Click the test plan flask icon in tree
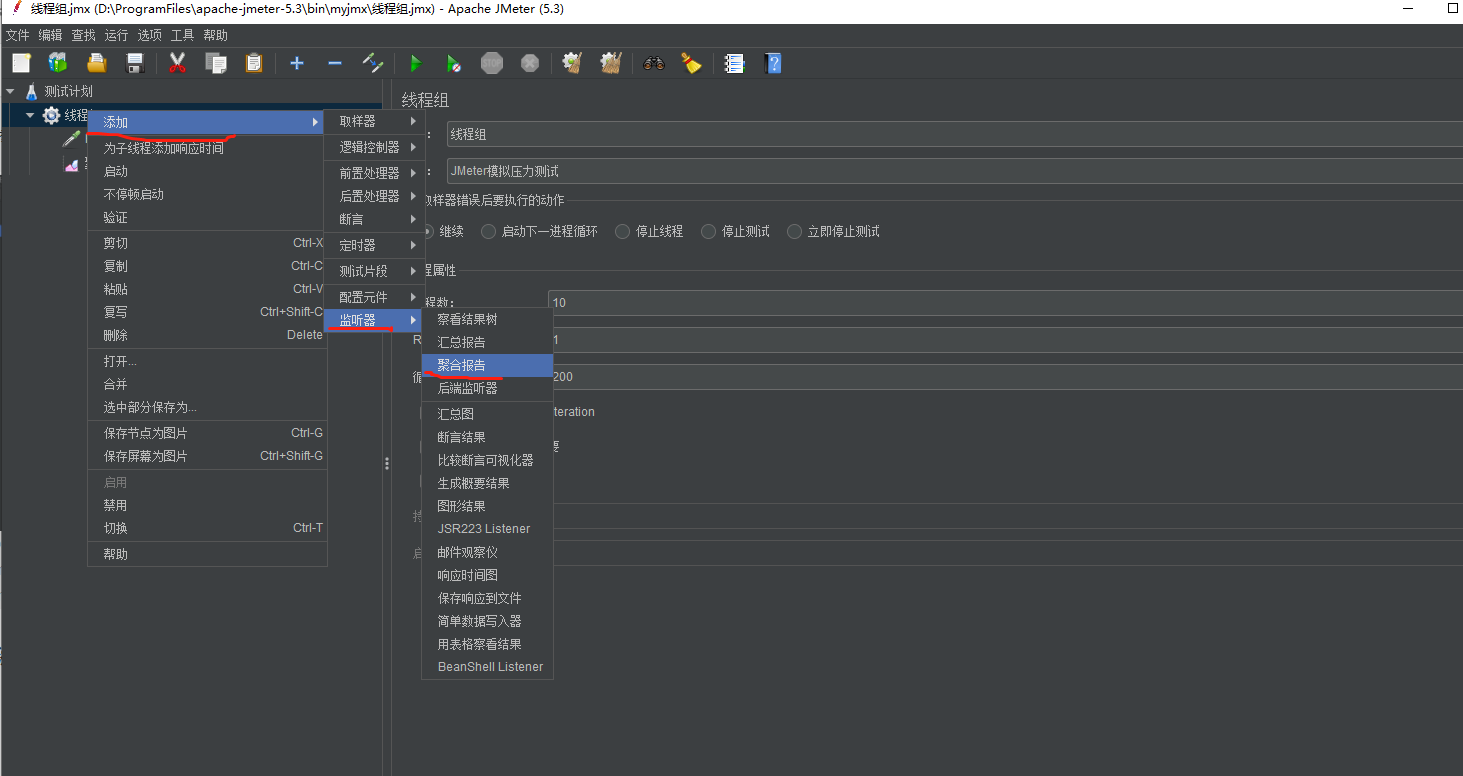Viewport: 1463px width, 776px height. [31, 91]
